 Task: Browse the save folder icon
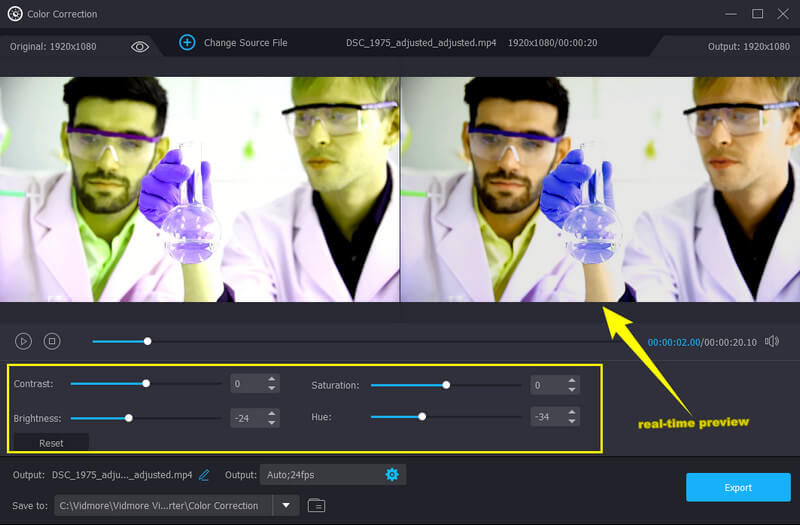316,505
